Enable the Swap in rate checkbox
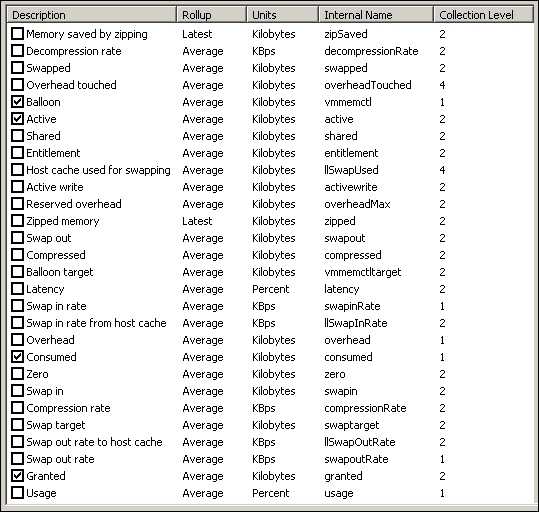The height and width of the screenshot is (512, 539). 17,306
